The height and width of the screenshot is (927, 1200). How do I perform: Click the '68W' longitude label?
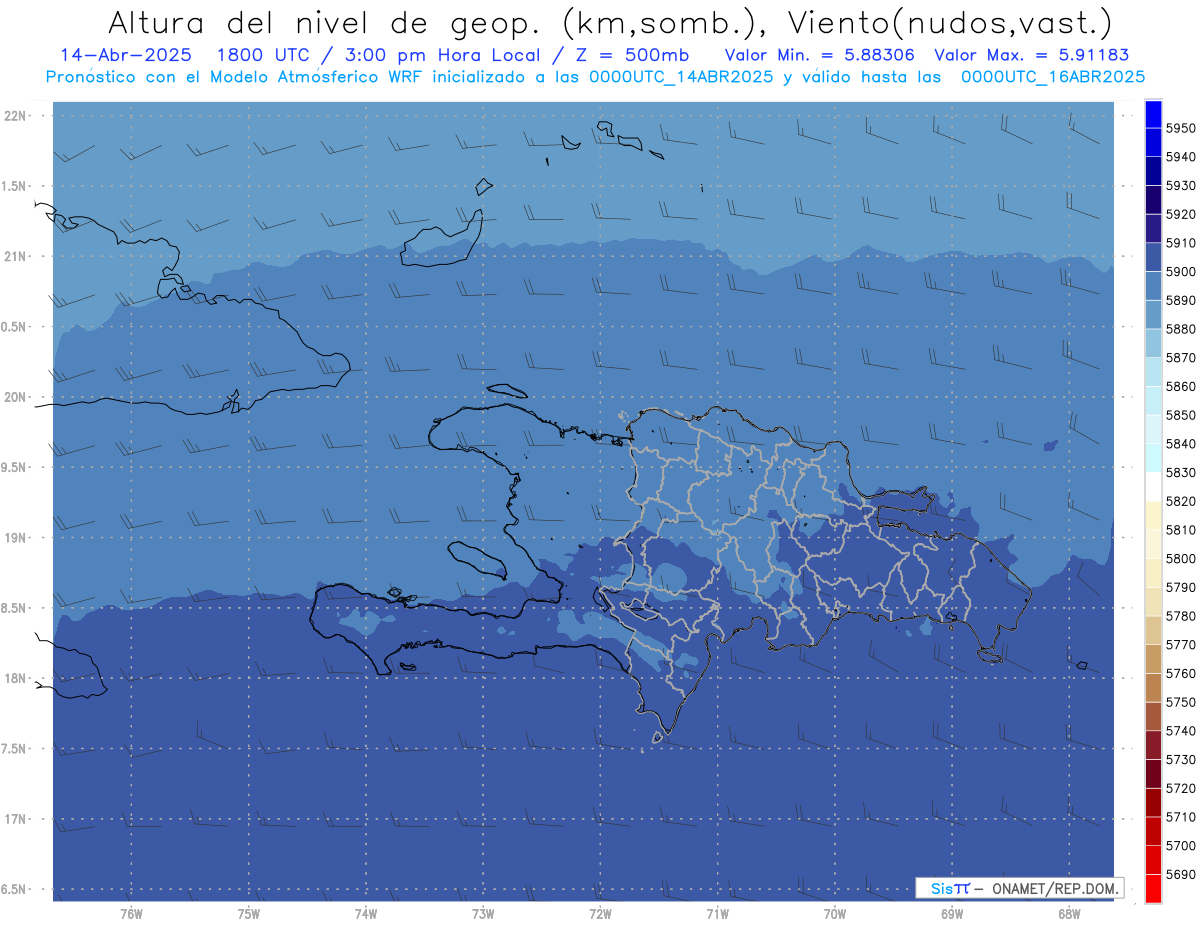coord(1069,913)
